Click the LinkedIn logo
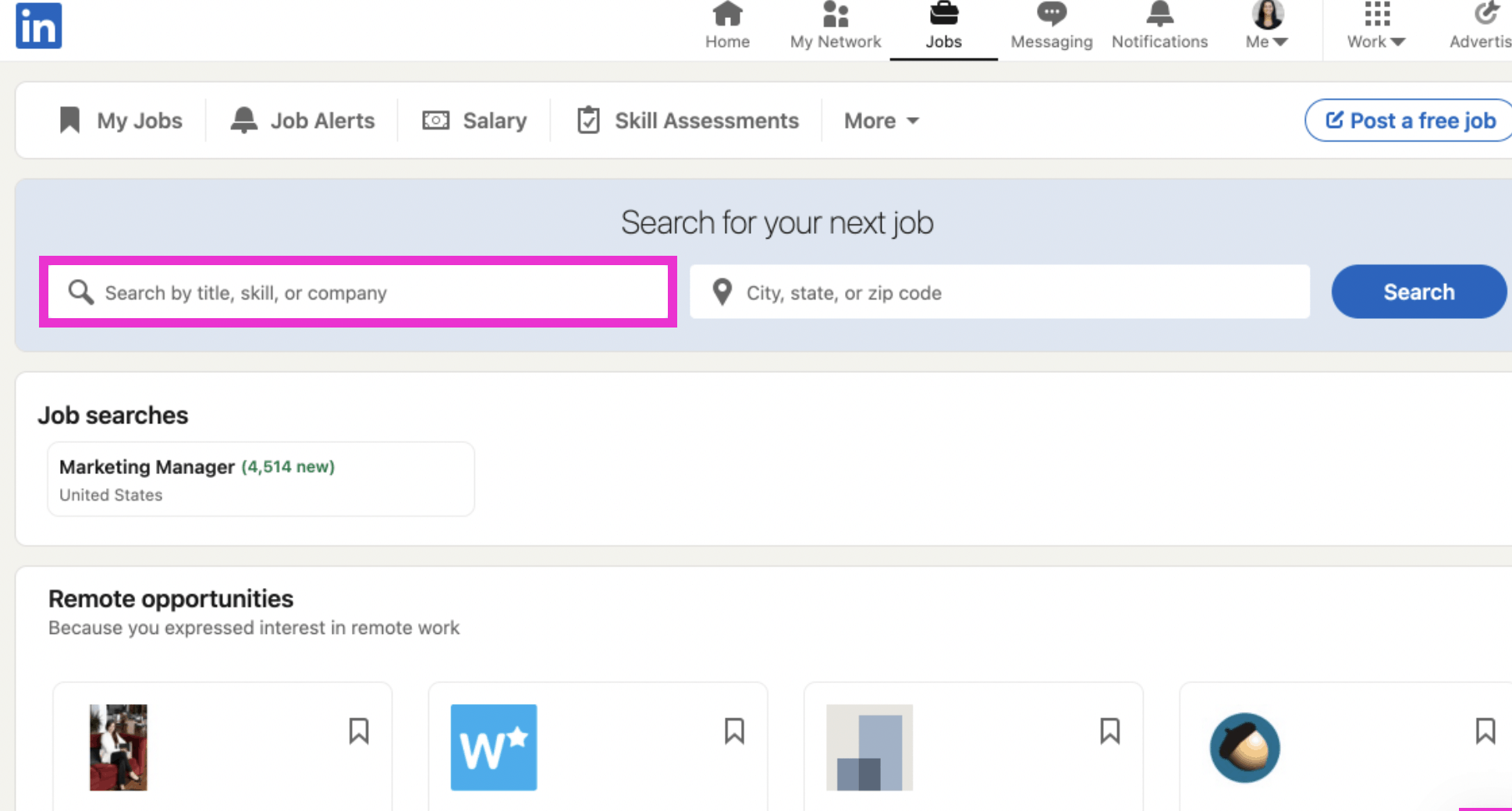Screen dimensions: 1512x811 [38, 25]
